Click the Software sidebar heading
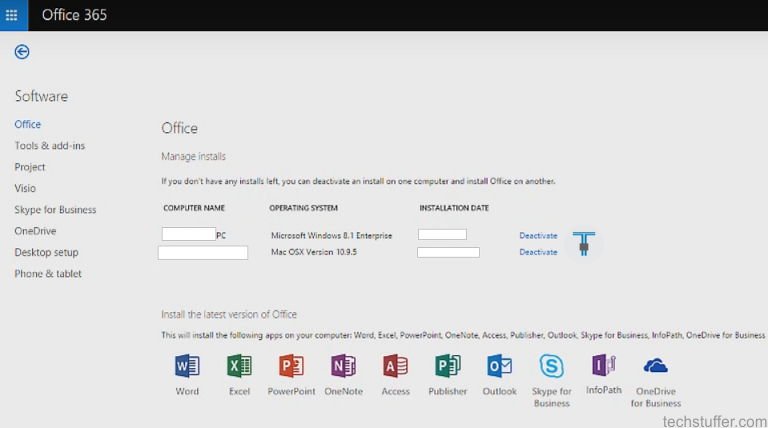This screenshot has height=428, width=768. coord(42,96)
